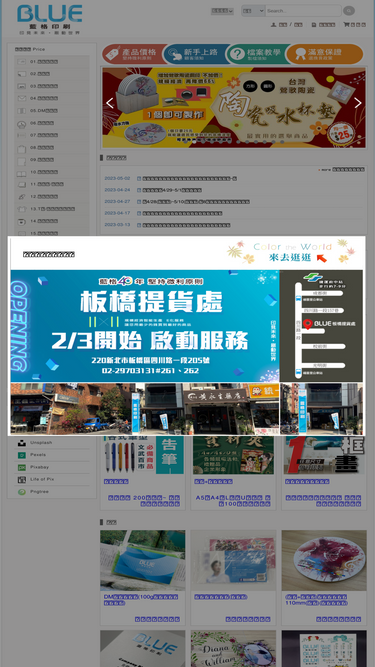Show the previous banner slide
This screenshot has height=667, width=375.
pyautogui.click(x=110, y=103)
